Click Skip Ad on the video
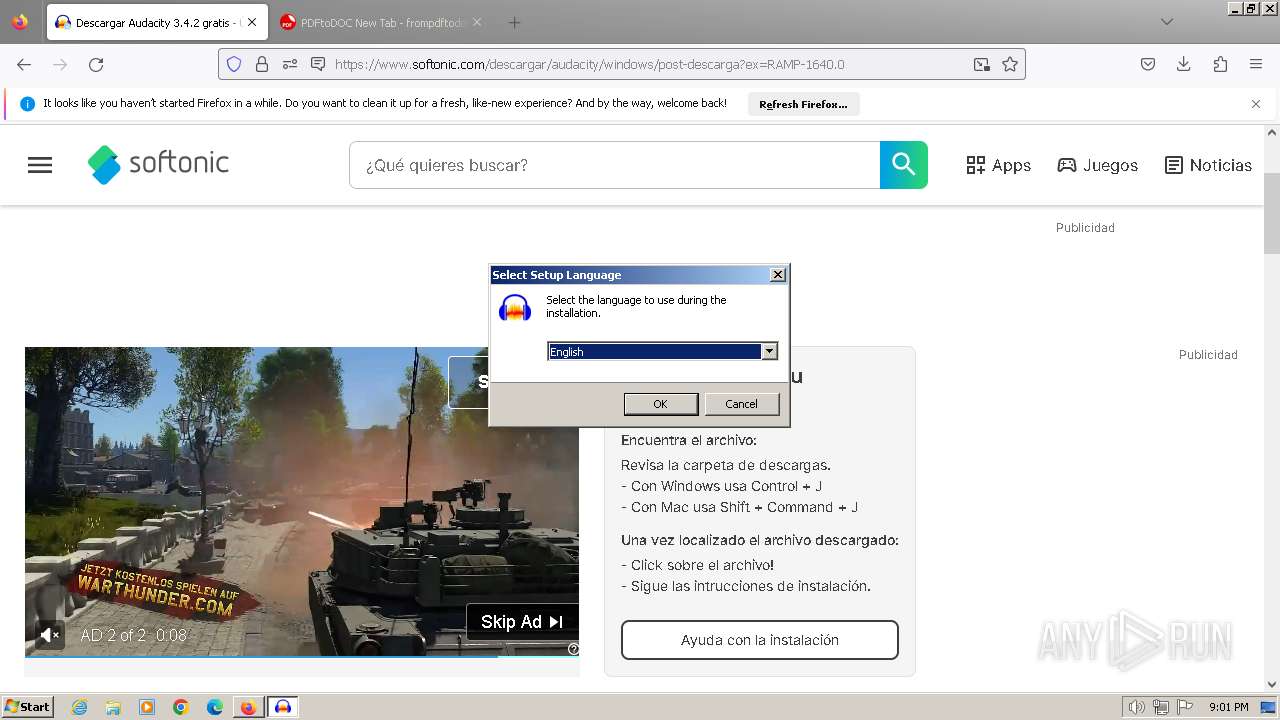The width and height of the screenshot is (1280, 720). tap(522, 622)
